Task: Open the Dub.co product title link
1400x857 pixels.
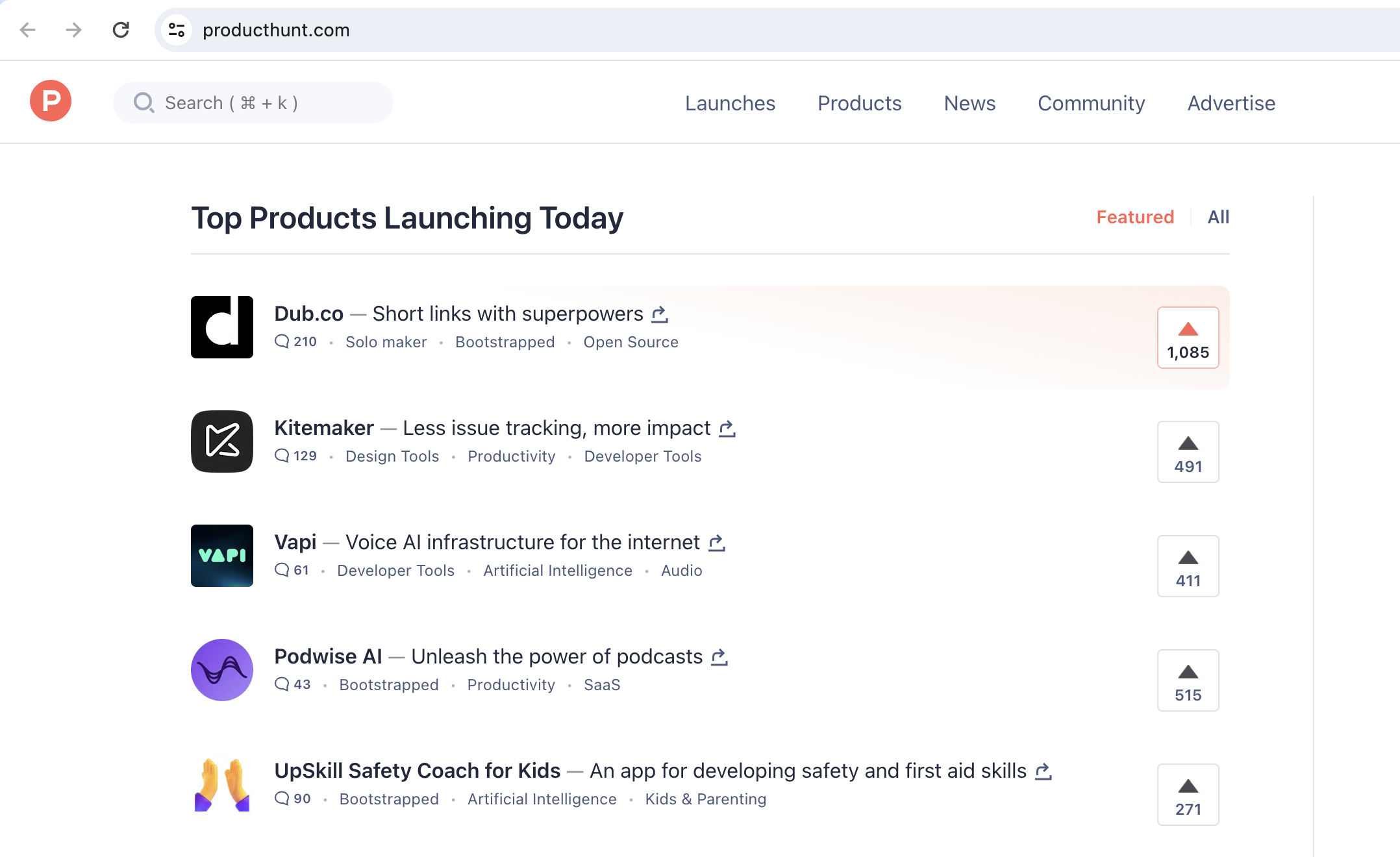Action: pos(308,314)
